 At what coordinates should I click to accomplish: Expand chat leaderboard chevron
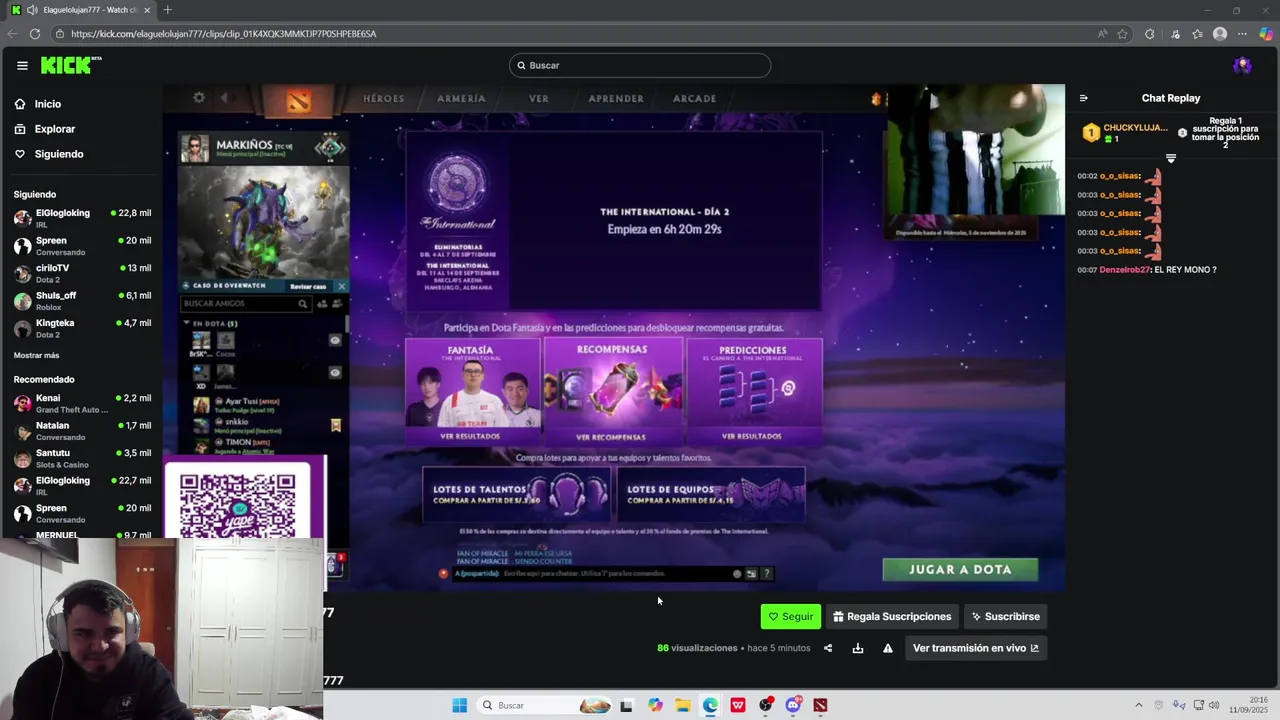(x=1171, y=158)
